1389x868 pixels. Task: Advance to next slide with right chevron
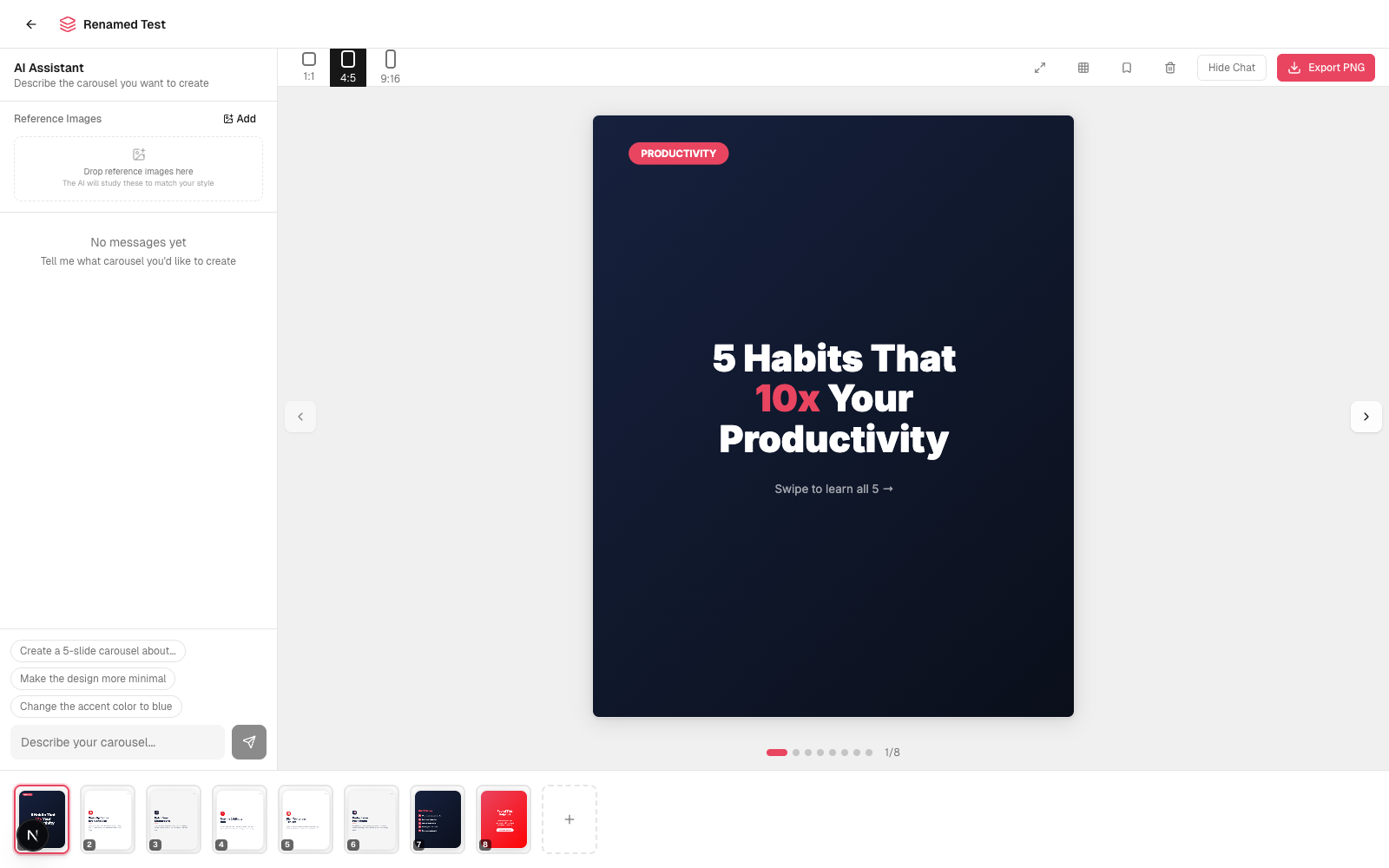[1366, 417]
